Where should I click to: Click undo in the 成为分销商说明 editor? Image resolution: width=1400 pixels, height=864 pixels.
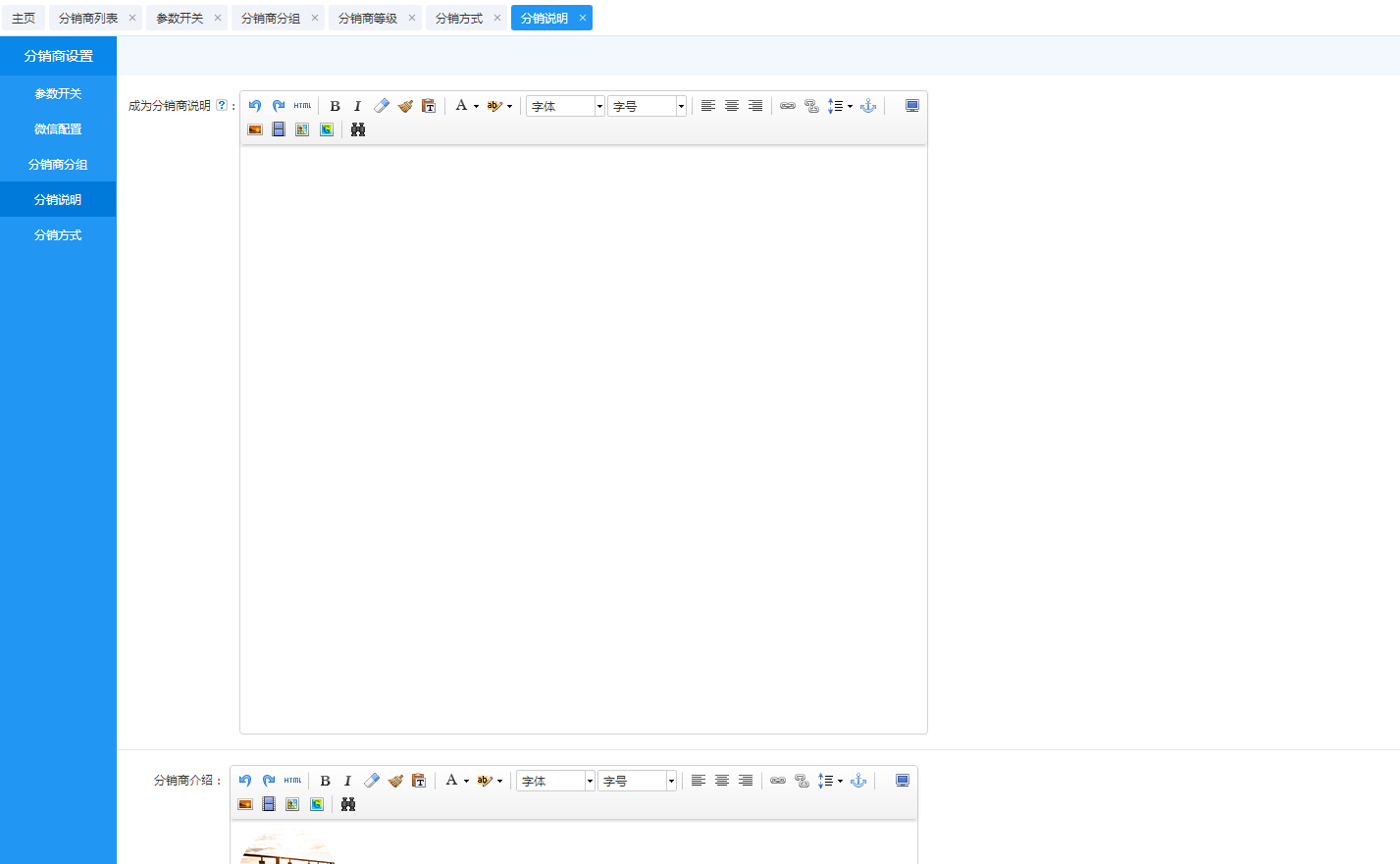255,106
